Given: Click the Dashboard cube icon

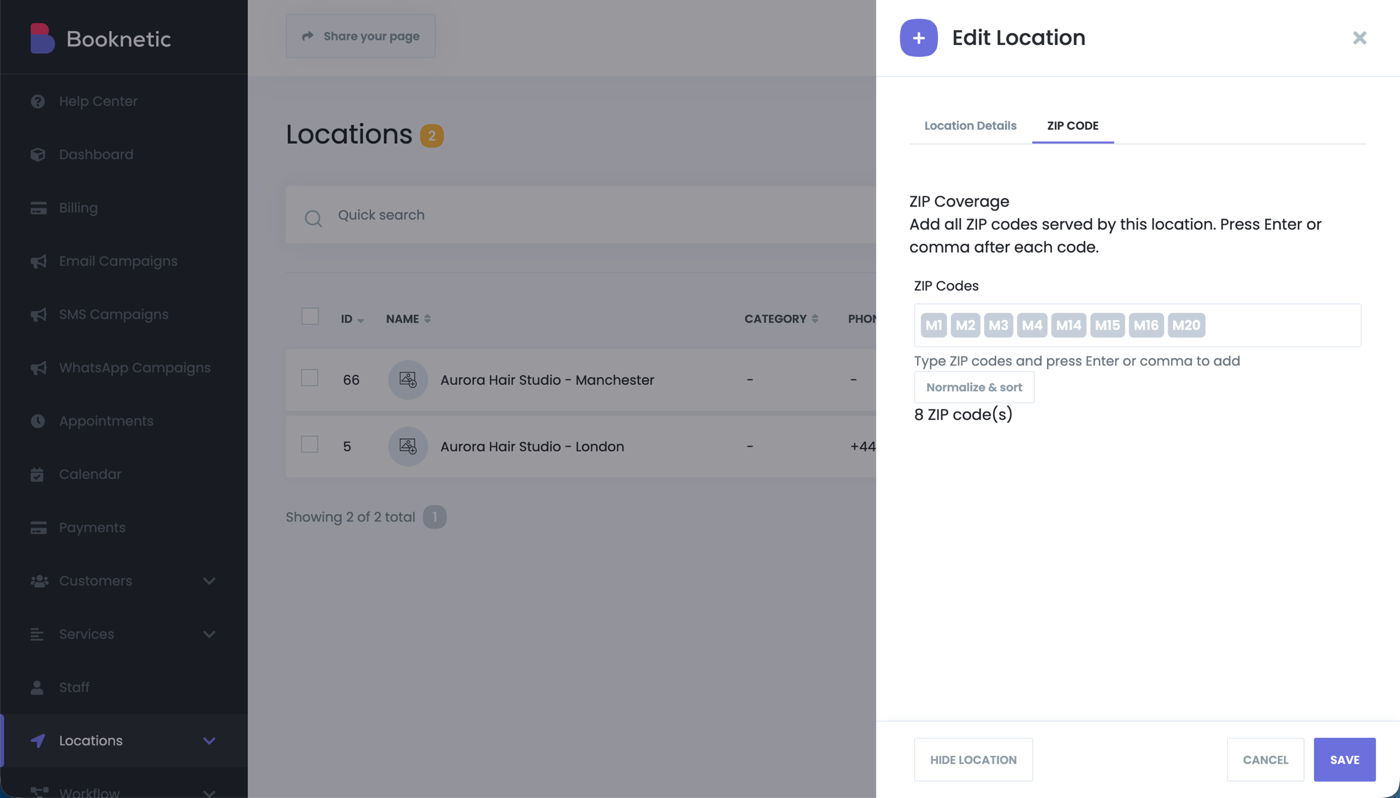Looking at the screenshot, I should tap(38, 155).
